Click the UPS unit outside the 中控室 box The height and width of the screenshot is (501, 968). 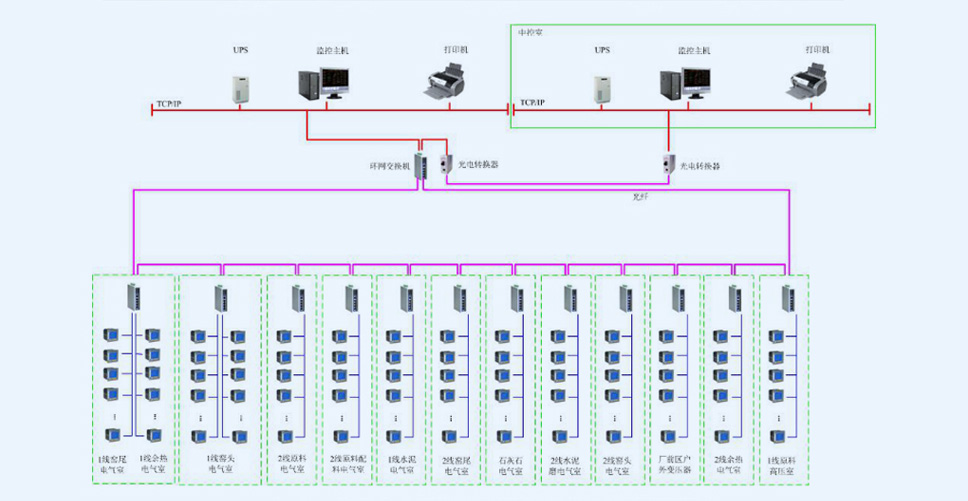pos(240,89)
